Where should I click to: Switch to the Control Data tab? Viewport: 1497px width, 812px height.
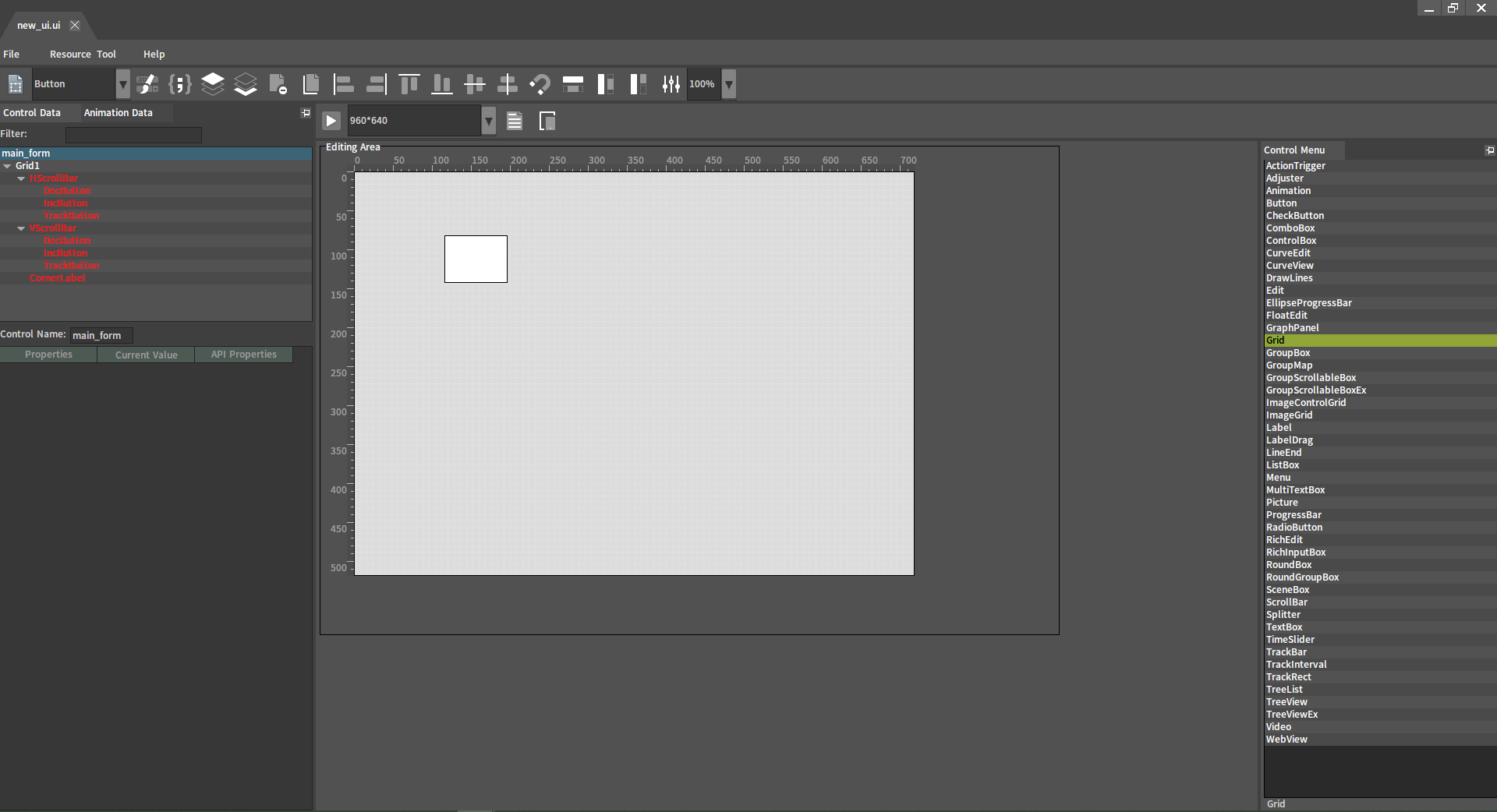pyautogui.click(x=32, y=113)
